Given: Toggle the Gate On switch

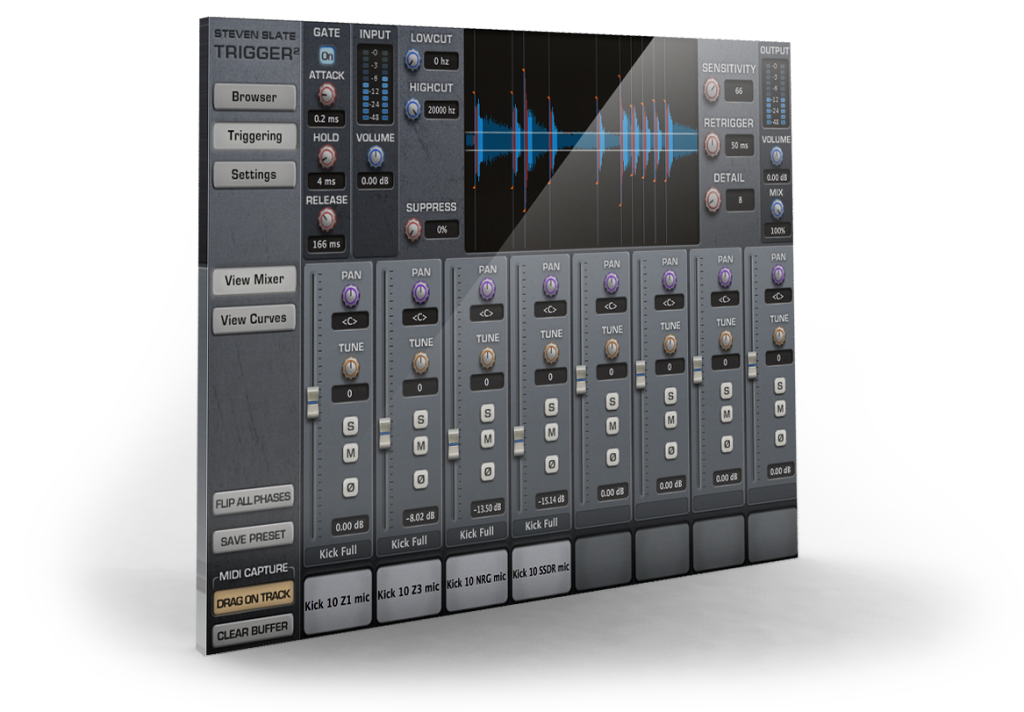Looking at the screenshot, I should [327, 56].
